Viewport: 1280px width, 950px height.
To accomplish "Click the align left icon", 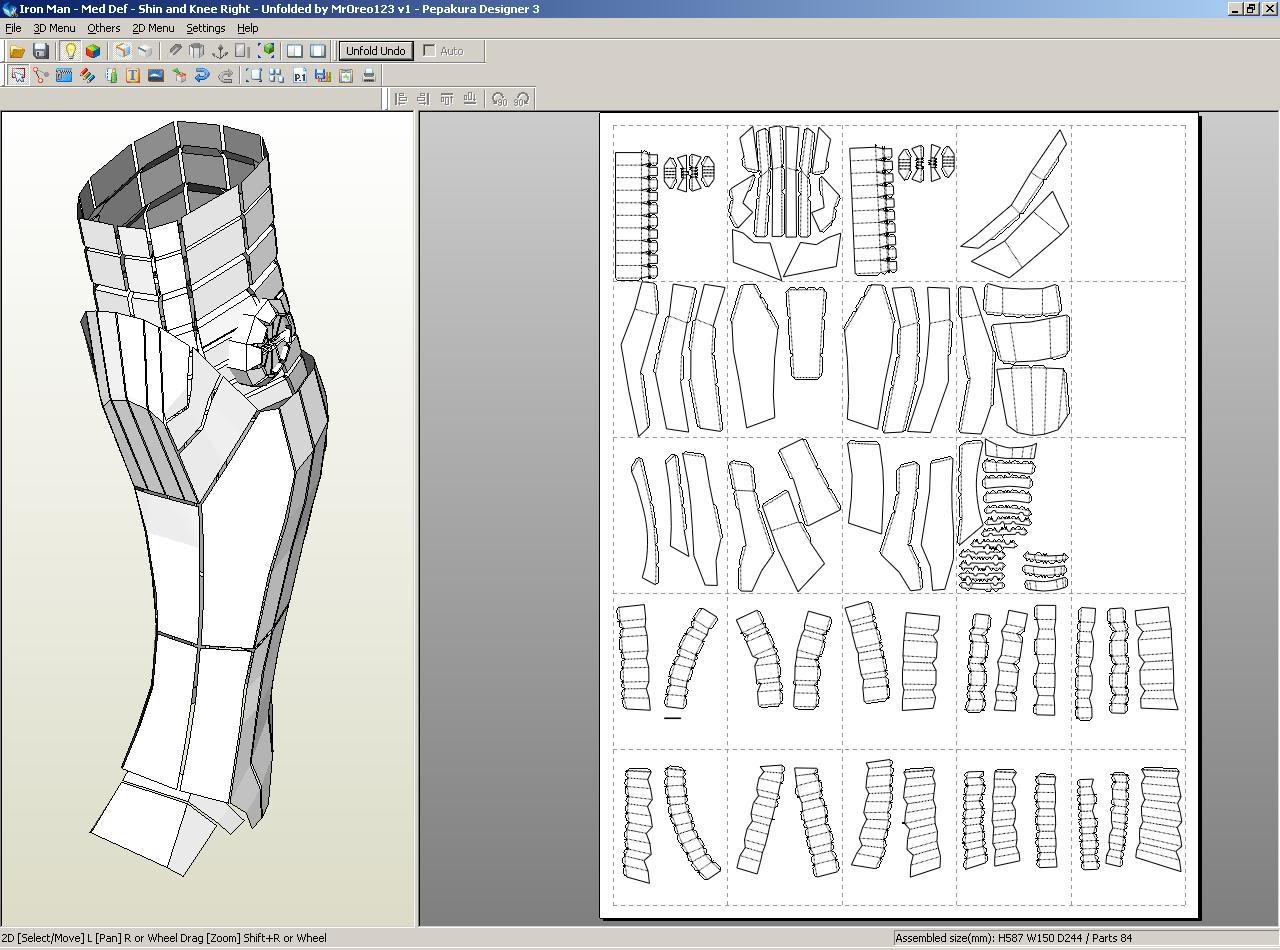I will click(x=401, y=99).
